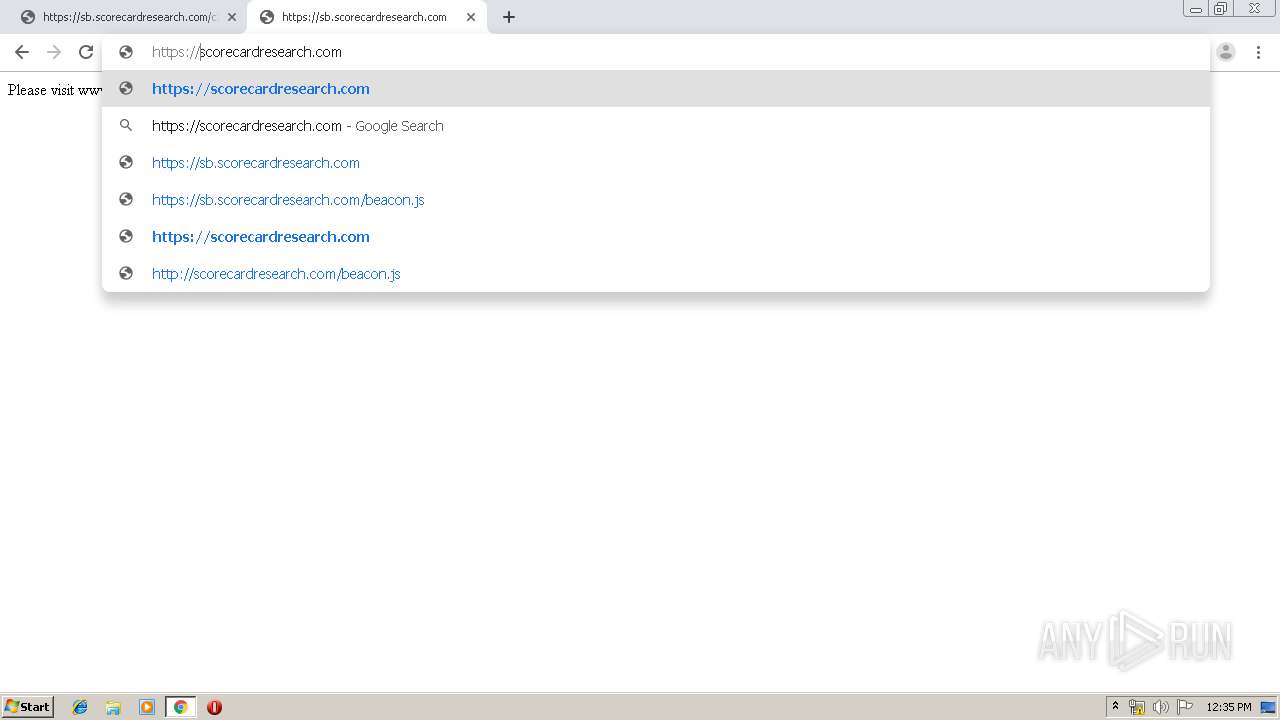Close the second sb.scorecardresearch.com tab
The image size is (1280, 720).
[x=471, y=17]
